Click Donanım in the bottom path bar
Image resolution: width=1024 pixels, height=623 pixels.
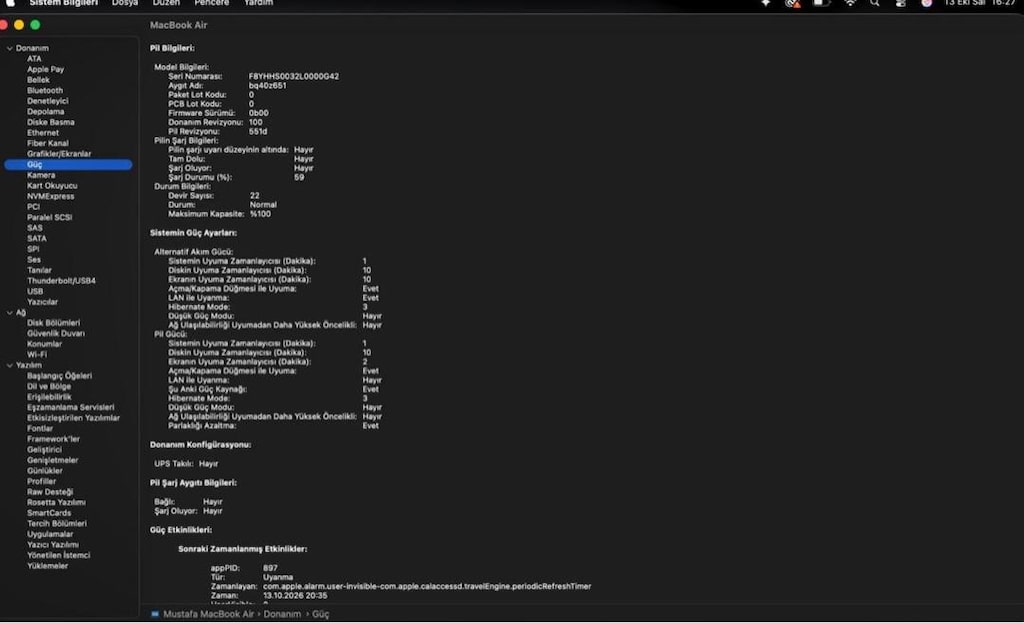[282, 614]
